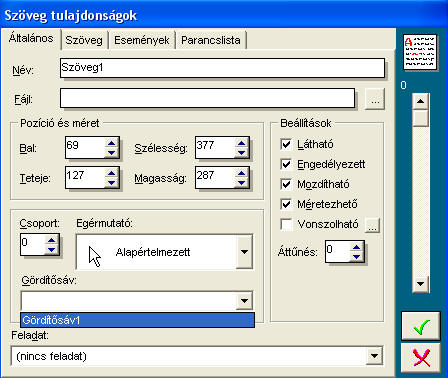Click the Csoport number field
448x378 pixels.
pos(33,245)
